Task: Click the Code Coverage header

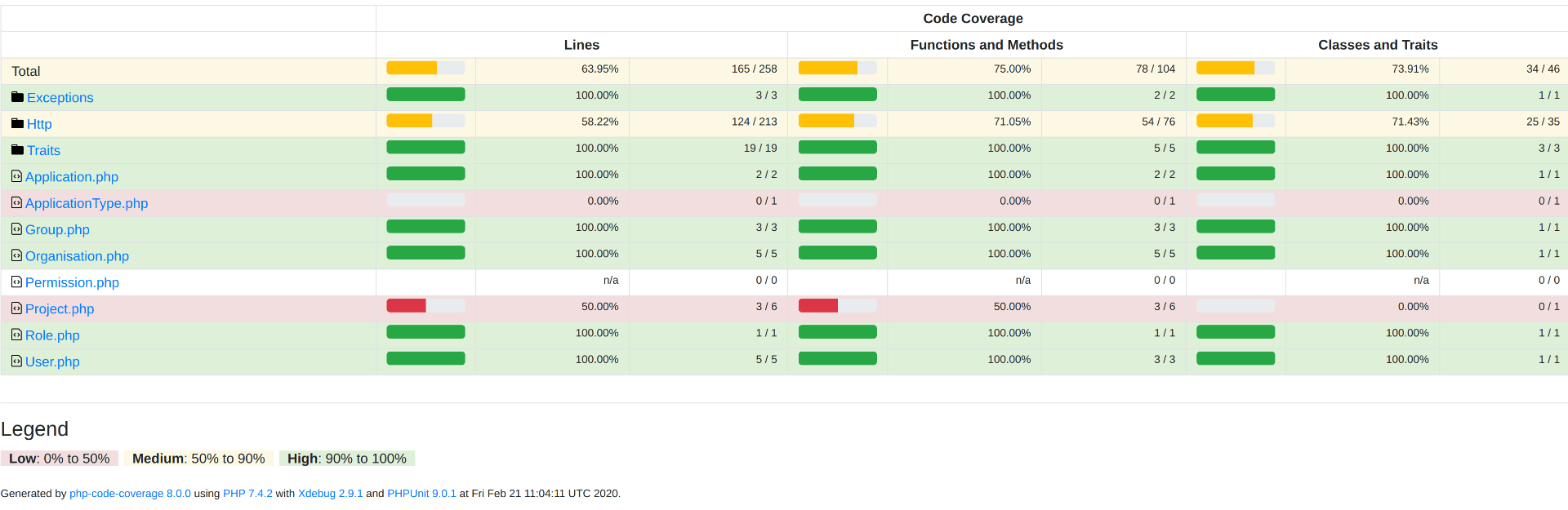Action: click(973, 19)
